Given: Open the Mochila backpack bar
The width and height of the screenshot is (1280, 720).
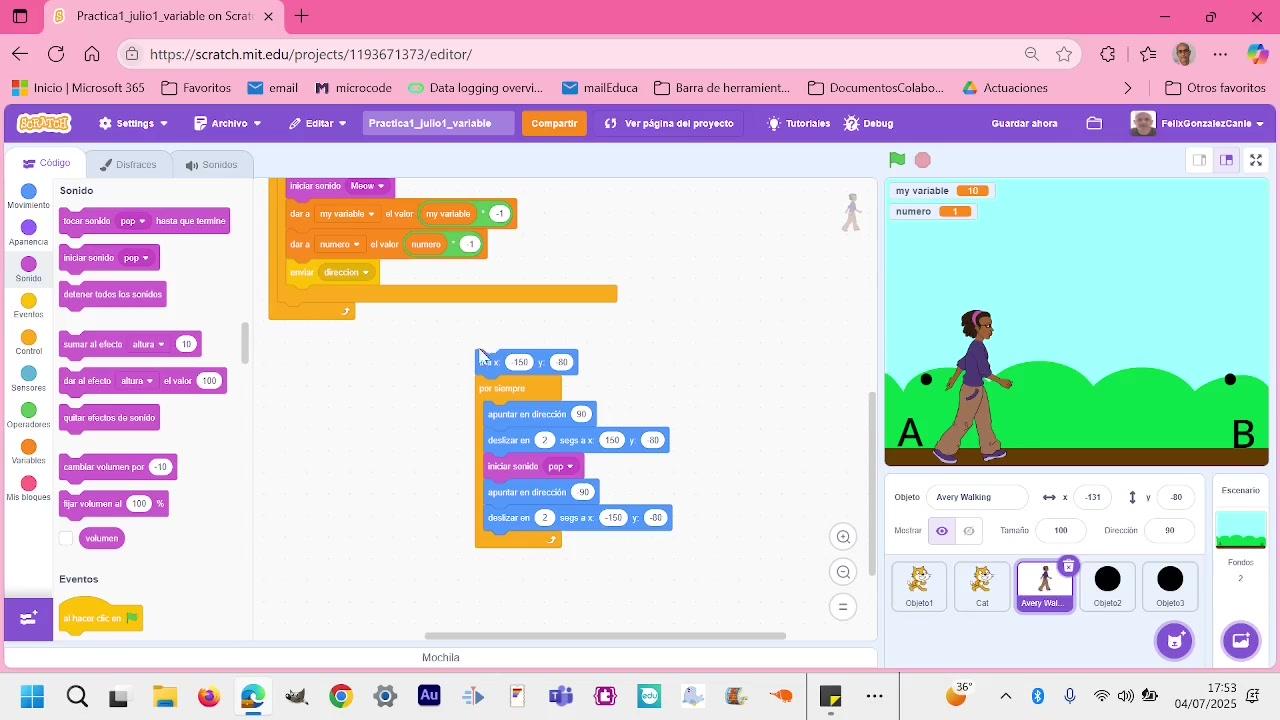Looking at the screenshot, I should click(441, 657).
